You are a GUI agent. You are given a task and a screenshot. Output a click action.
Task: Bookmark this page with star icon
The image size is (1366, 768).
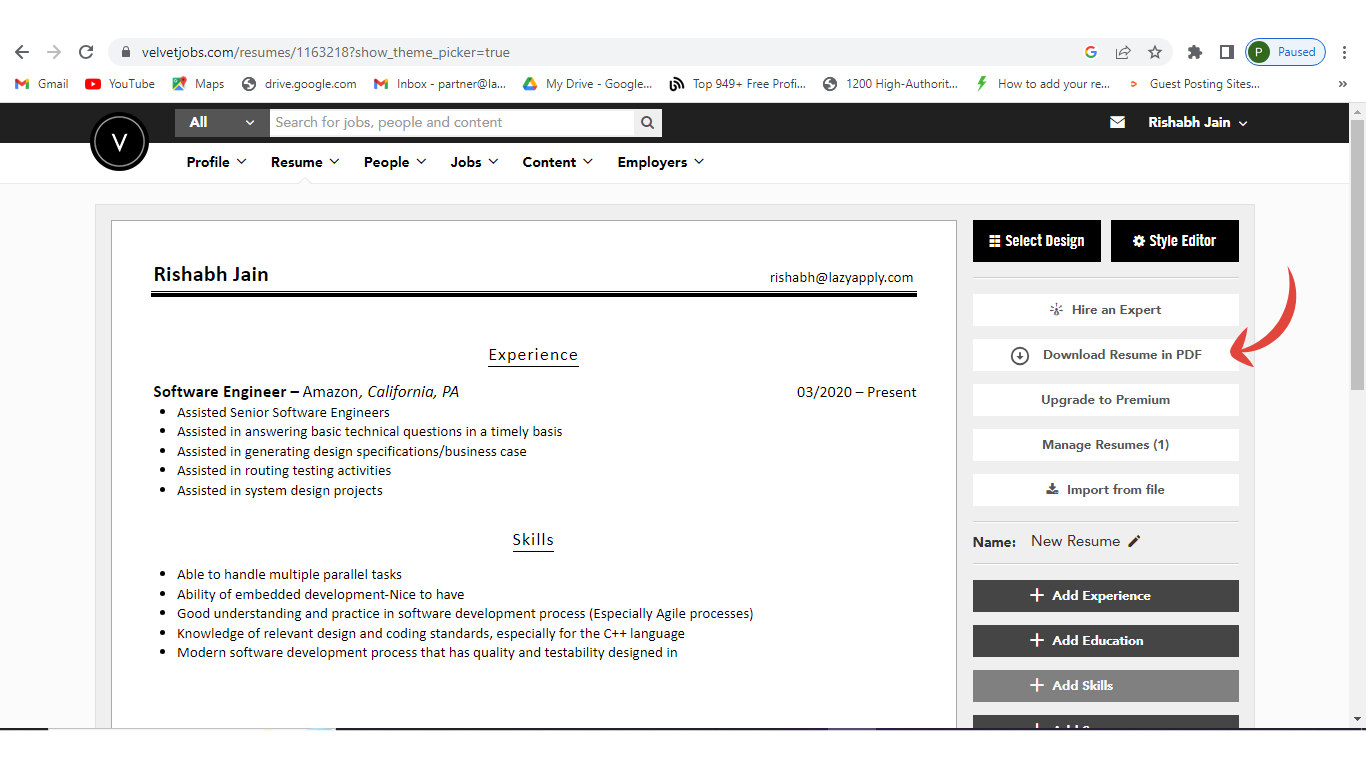tap(1155, 52)
